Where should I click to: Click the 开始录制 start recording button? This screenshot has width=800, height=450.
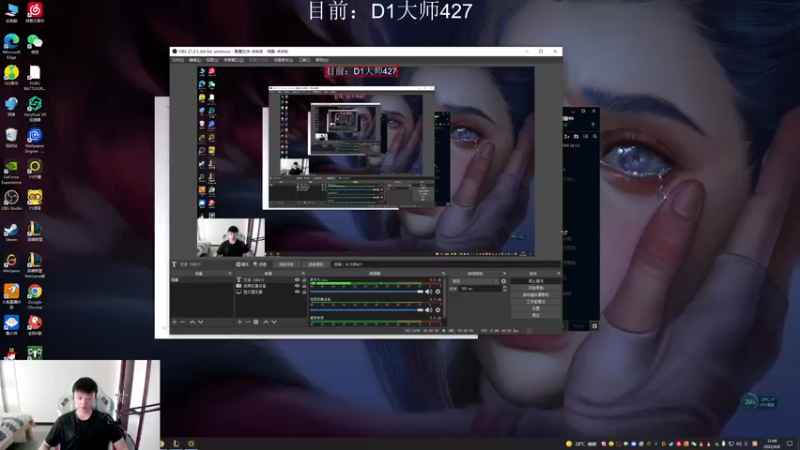coord(536,288)
